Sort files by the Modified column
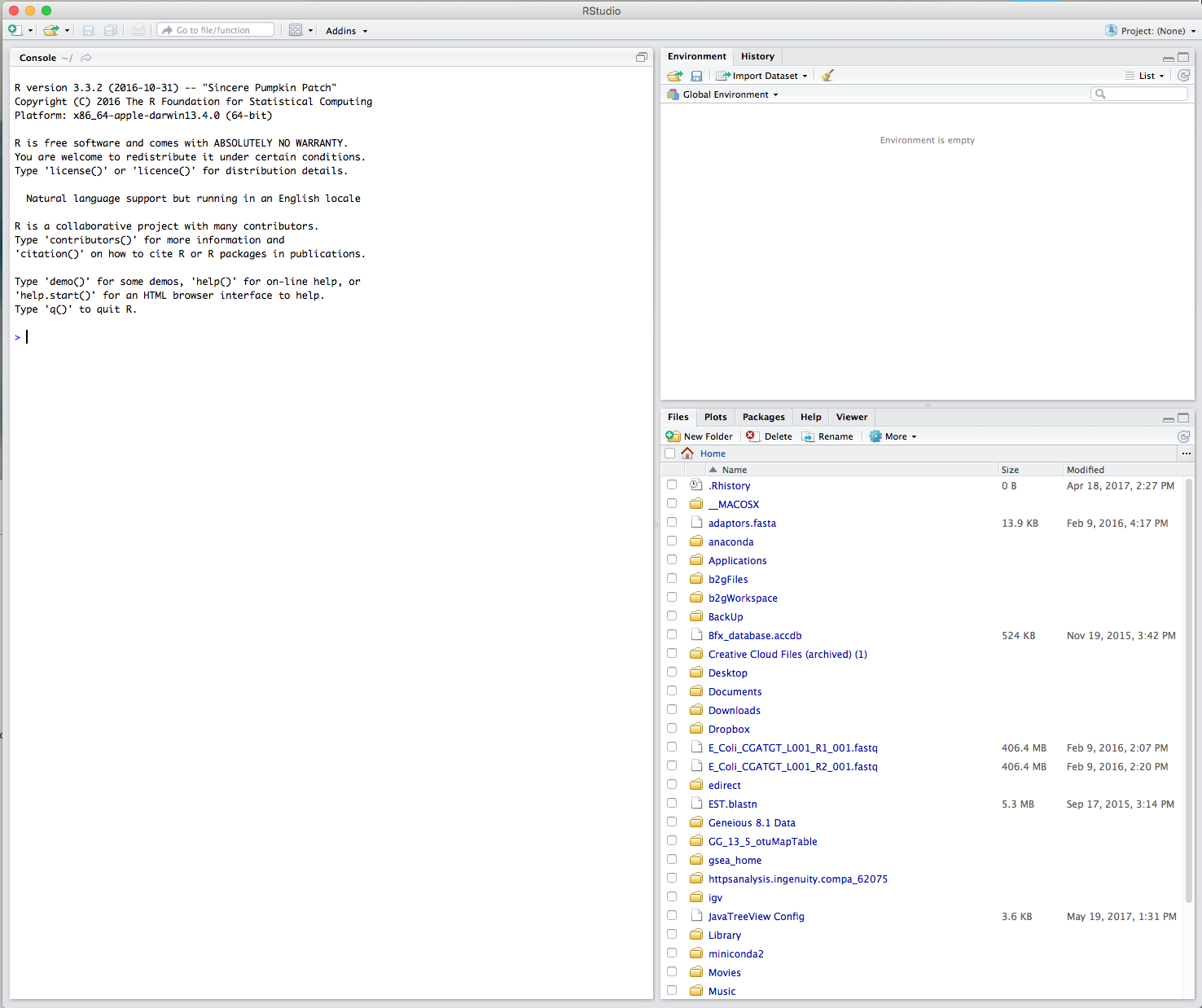 [1086, 470]
